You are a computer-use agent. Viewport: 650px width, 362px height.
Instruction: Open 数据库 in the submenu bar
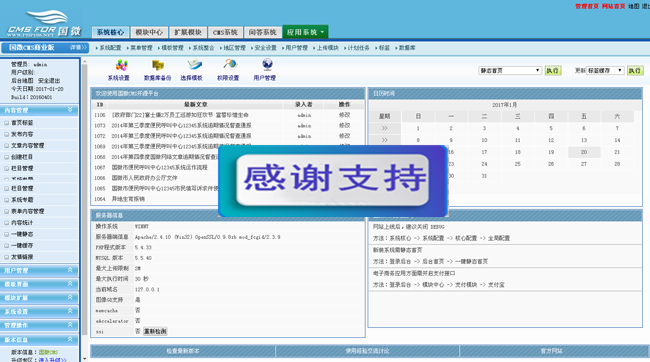[x=407, y=48]
